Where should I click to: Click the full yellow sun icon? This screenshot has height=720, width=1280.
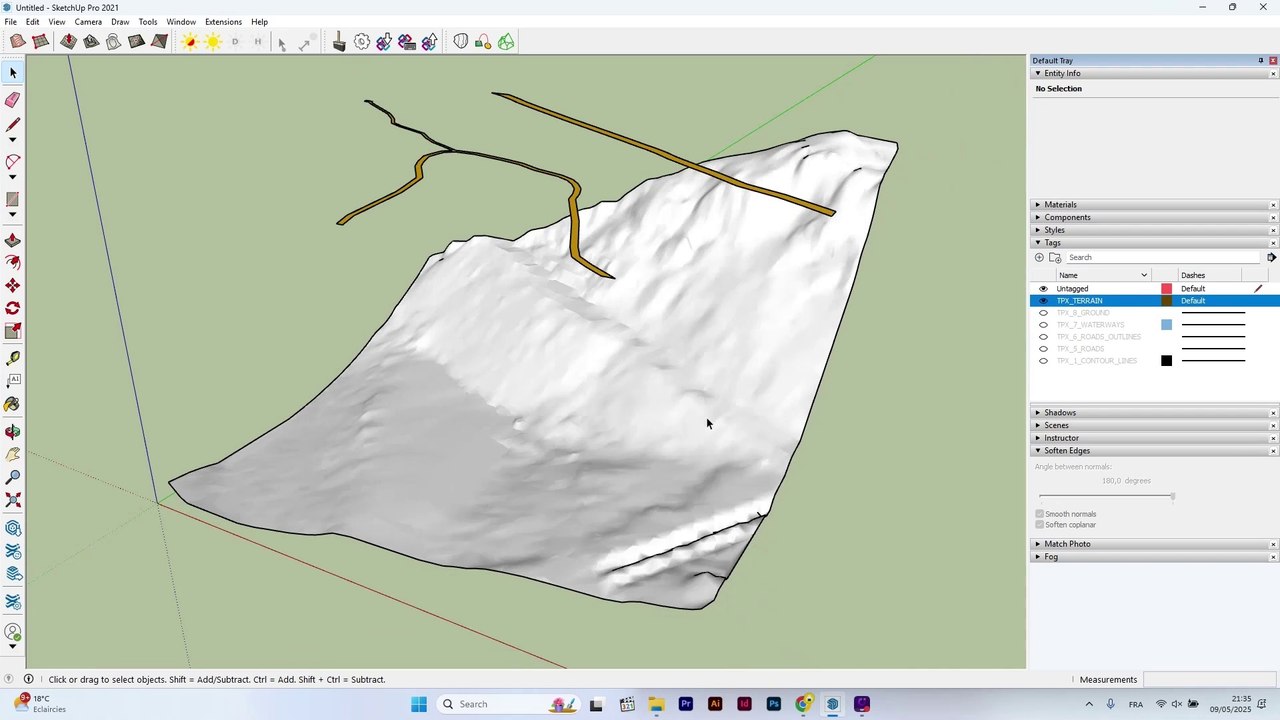click(x=213, y=41)
